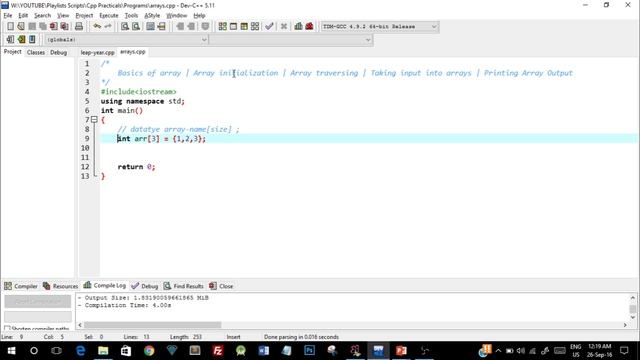Open the Help menu
Viewport: 640px width, 360px height.
coord(199,16)
